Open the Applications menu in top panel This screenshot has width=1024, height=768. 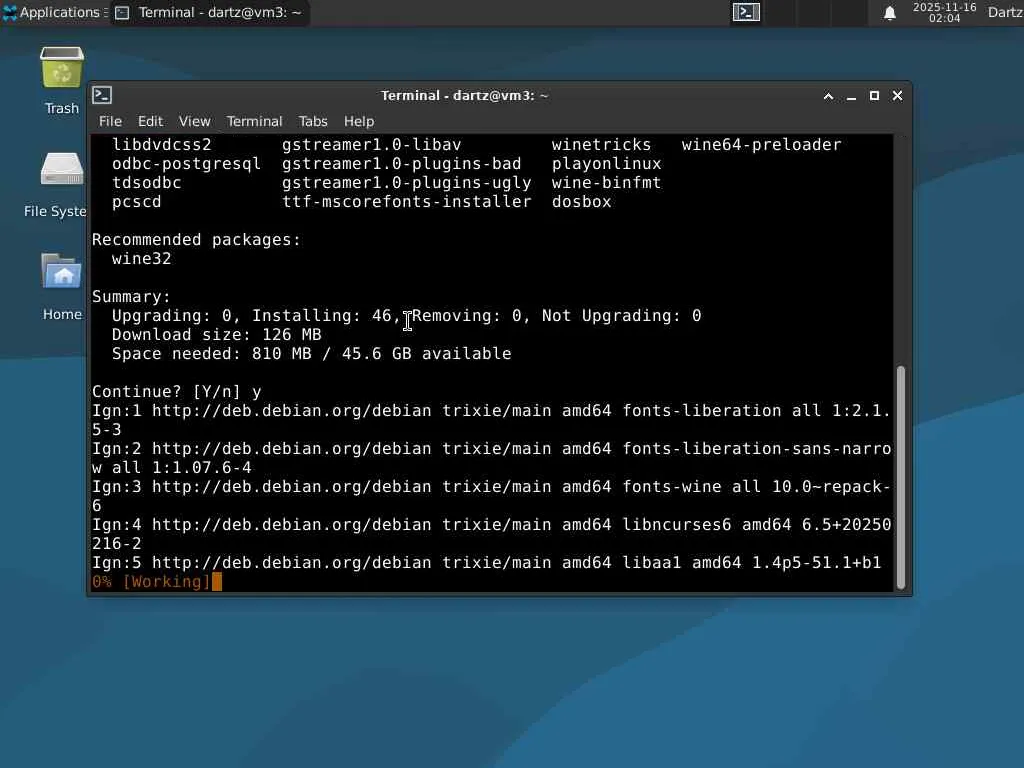pyautogui.click(x=54, y=12)
